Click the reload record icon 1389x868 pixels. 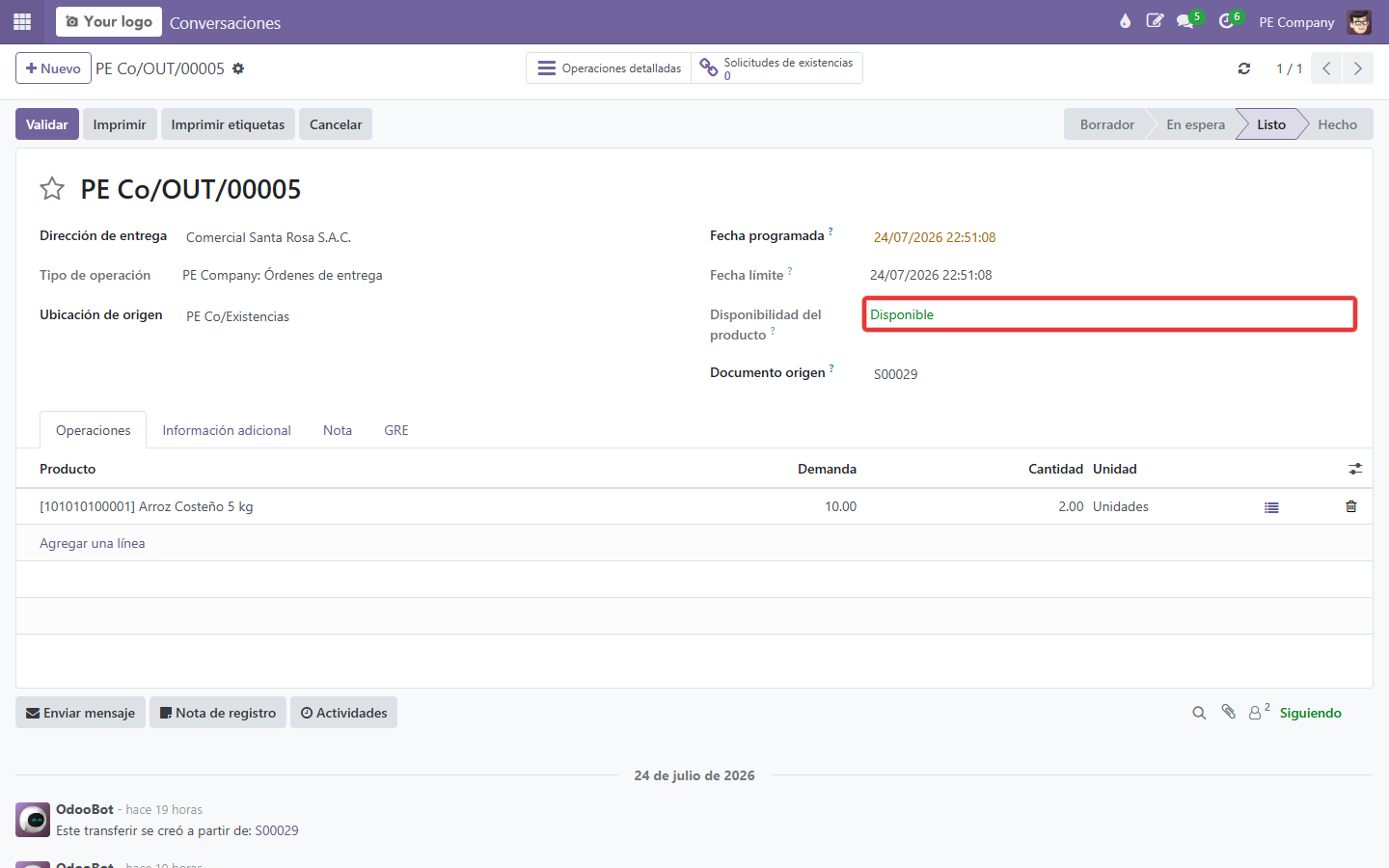click(x=1244, y=68)
